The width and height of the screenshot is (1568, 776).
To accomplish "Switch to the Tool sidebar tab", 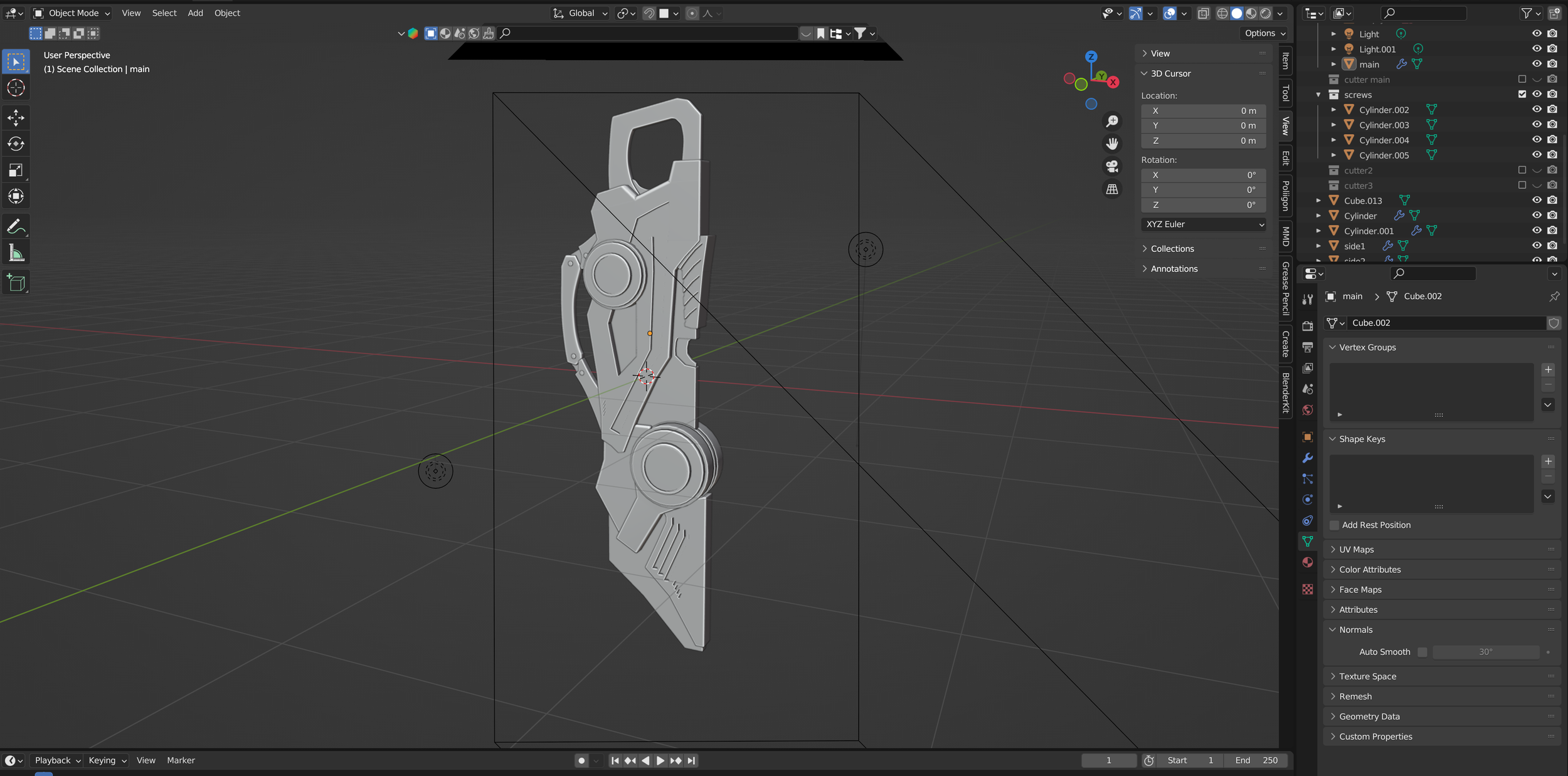I will 1285,93.
